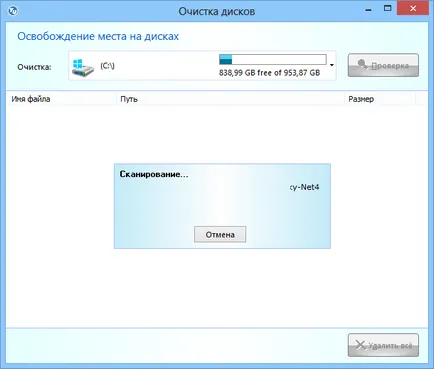Image resolution: width=434 pixels, height=369 pixels.
Task: Sort by the Размер column header
Action: [x=380, y=99]
